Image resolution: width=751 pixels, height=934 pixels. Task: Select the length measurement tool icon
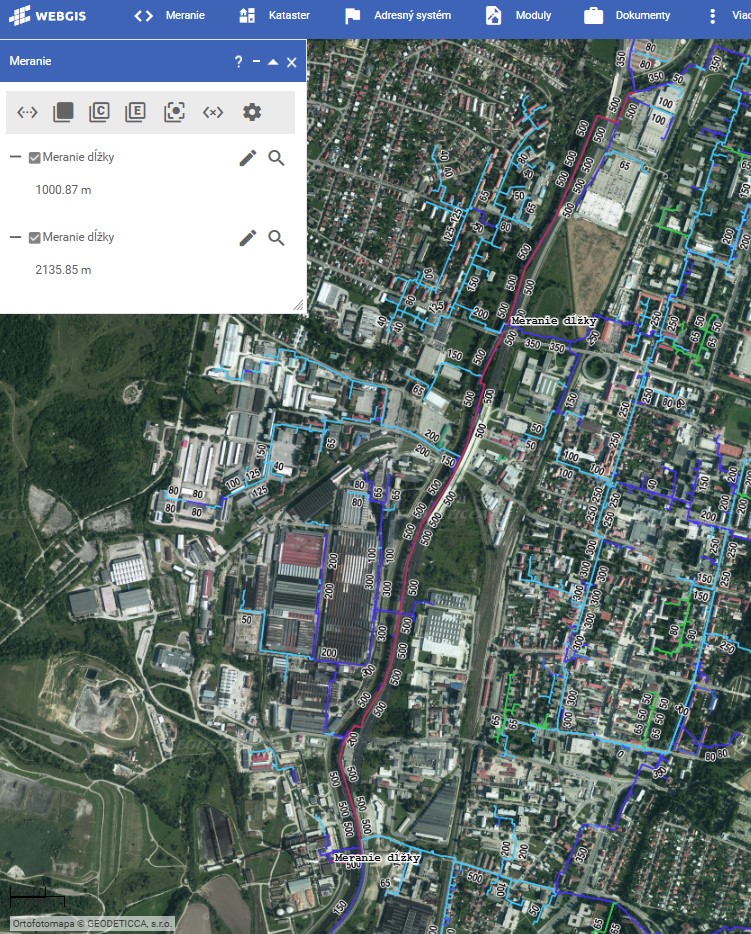28,112
